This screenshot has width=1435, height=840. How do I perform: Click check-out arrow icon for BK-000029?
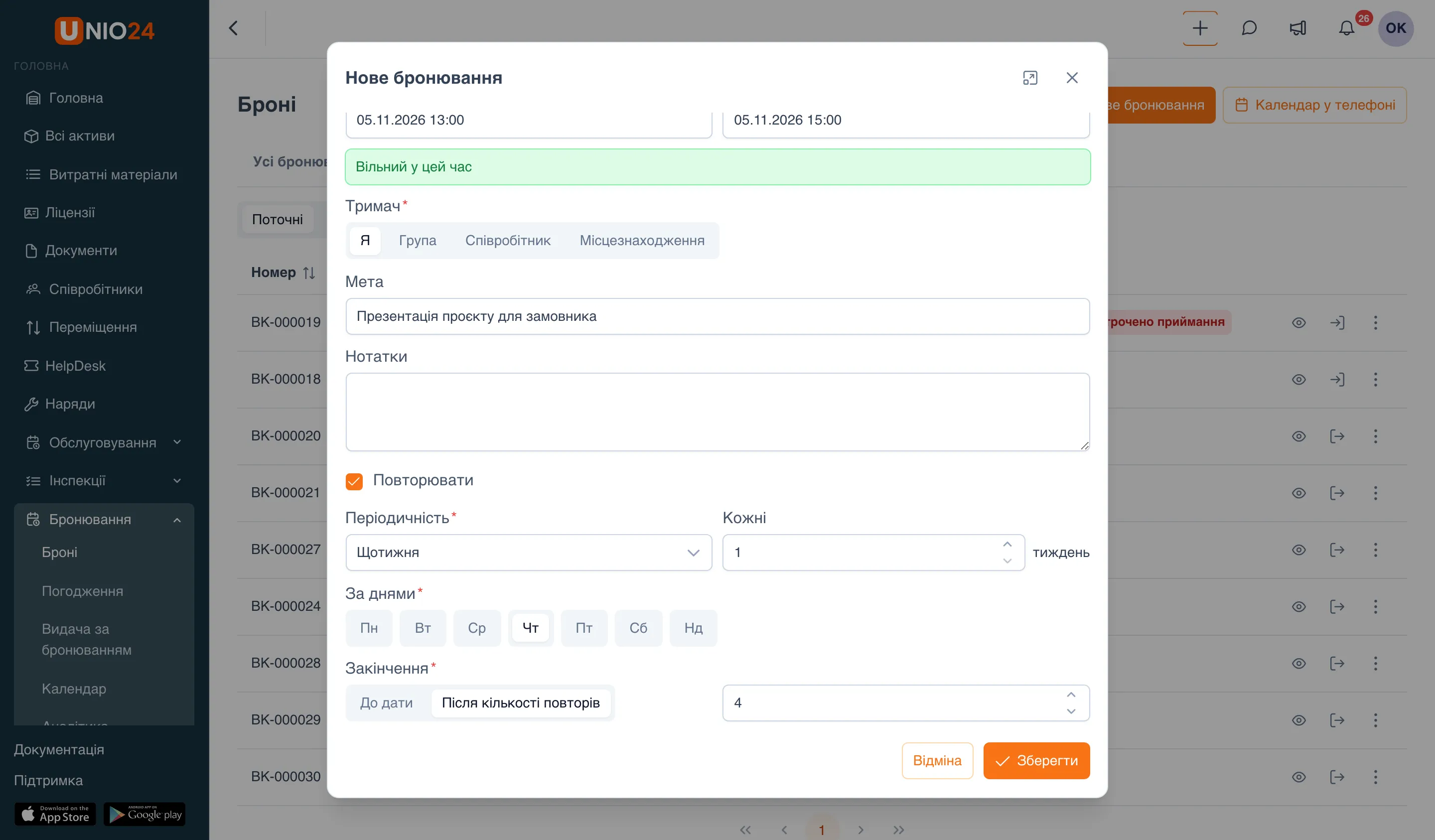[1337, 720]
